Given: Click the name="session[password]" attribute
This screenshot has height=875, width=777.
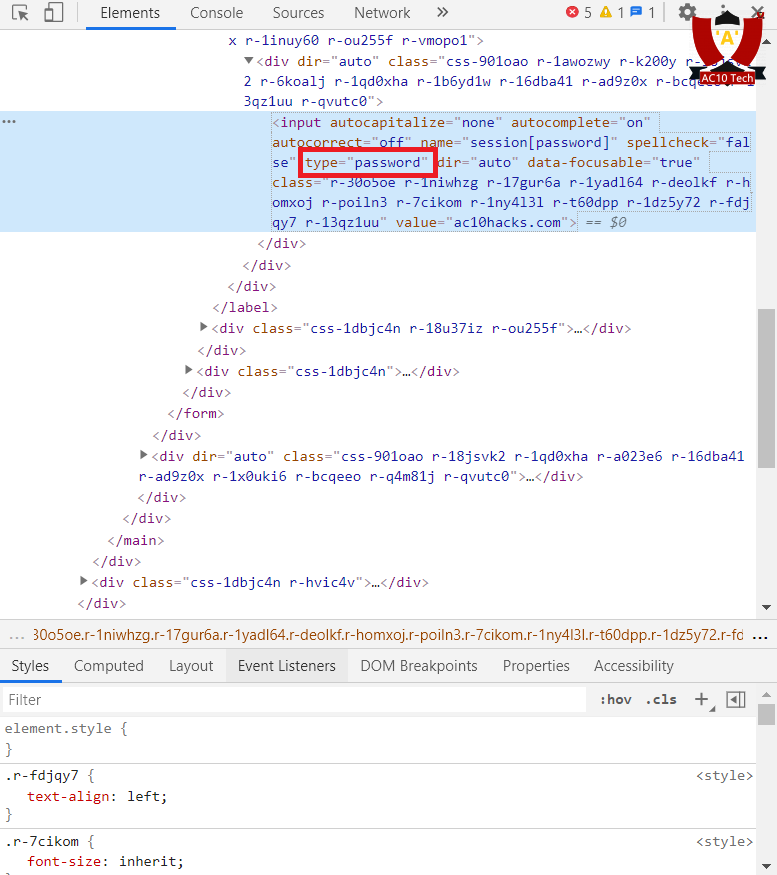Looking at the screenshot, I should pyautogui.click(x=519, y=143).
